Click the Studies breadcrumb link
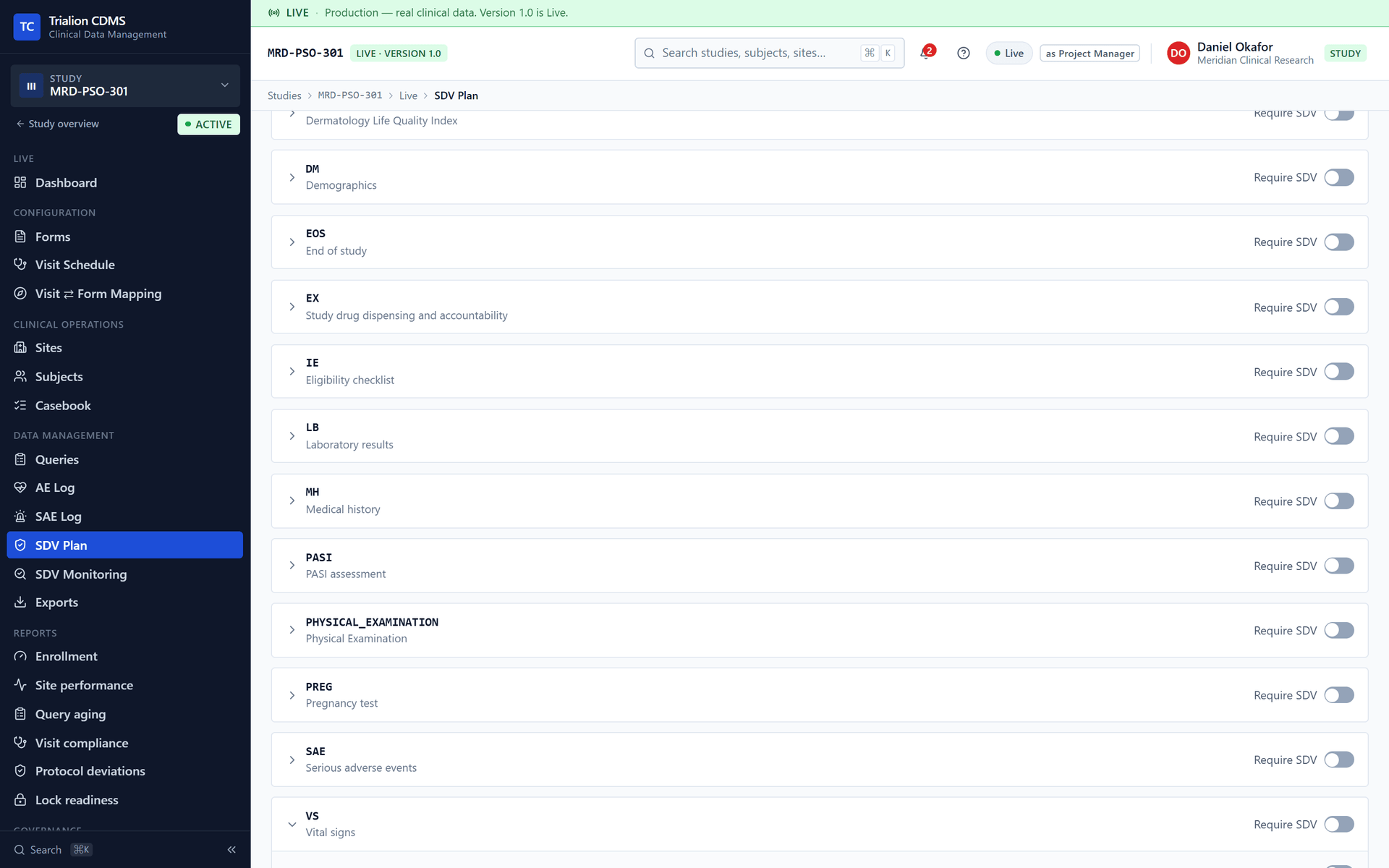This screenshot has width=1389, height=868. tap(284, 95)
